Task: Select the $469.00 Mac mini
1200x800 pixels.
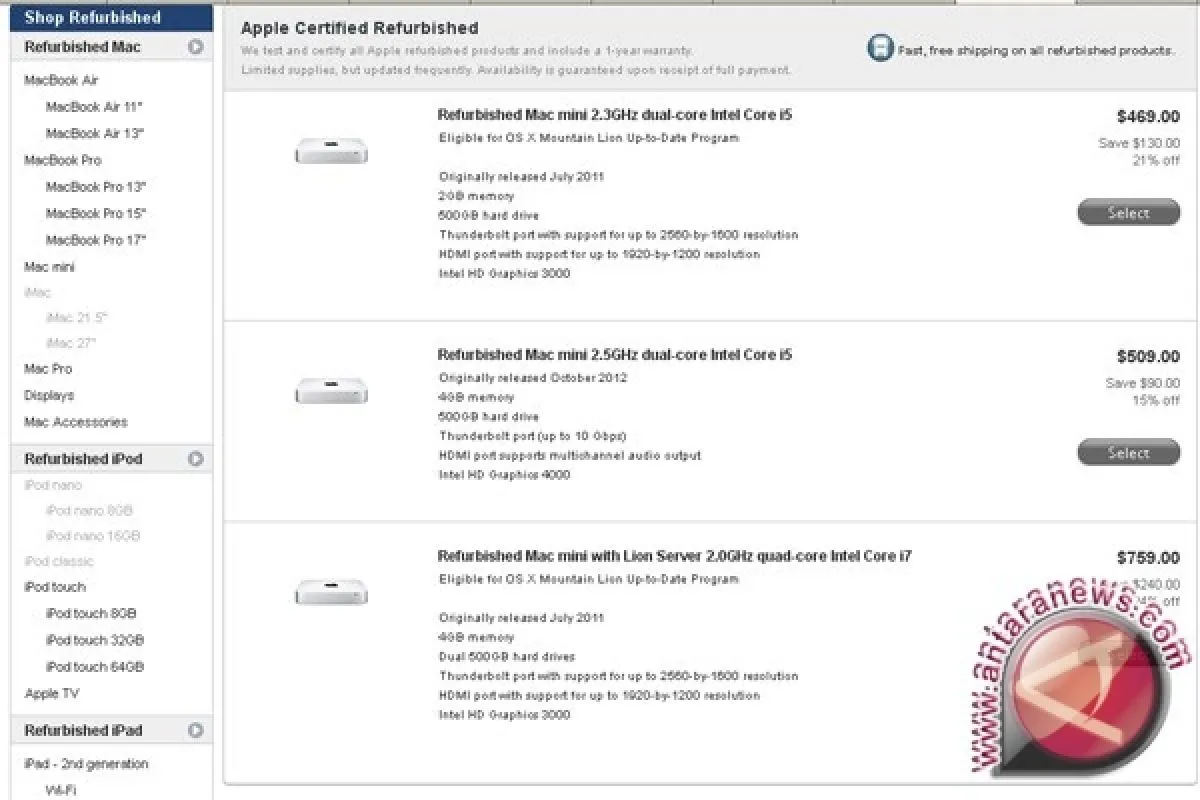Action: click(1128, 213)
